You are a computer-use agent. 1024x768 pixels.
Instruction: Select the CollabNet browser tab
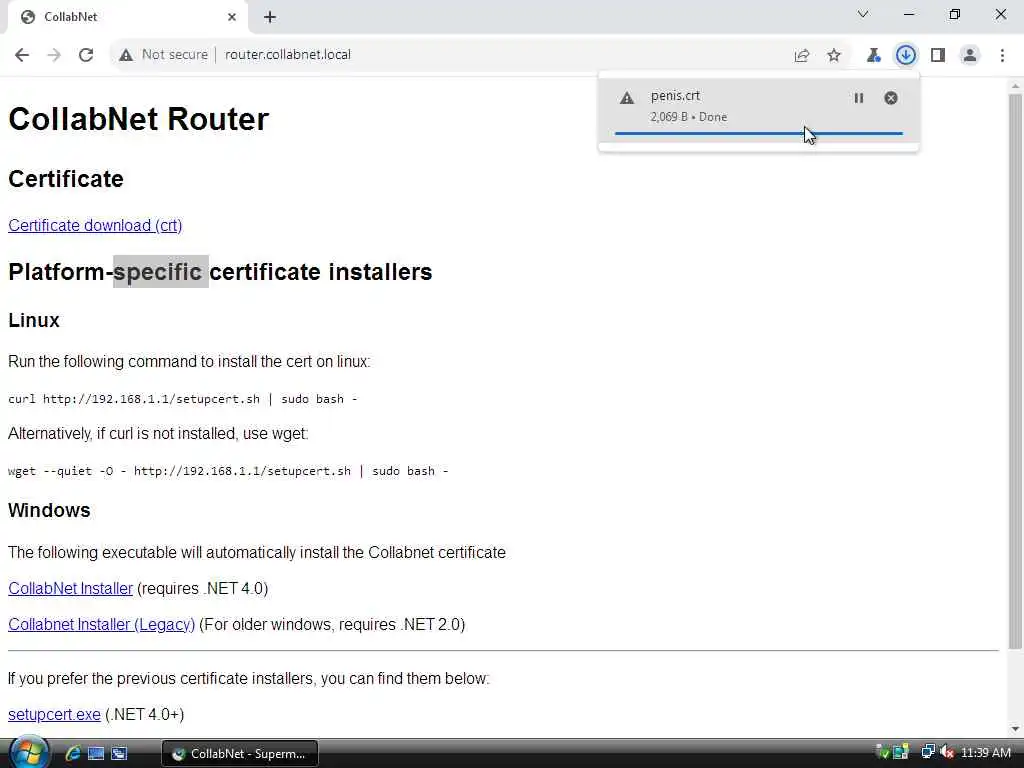coord(127,17)
